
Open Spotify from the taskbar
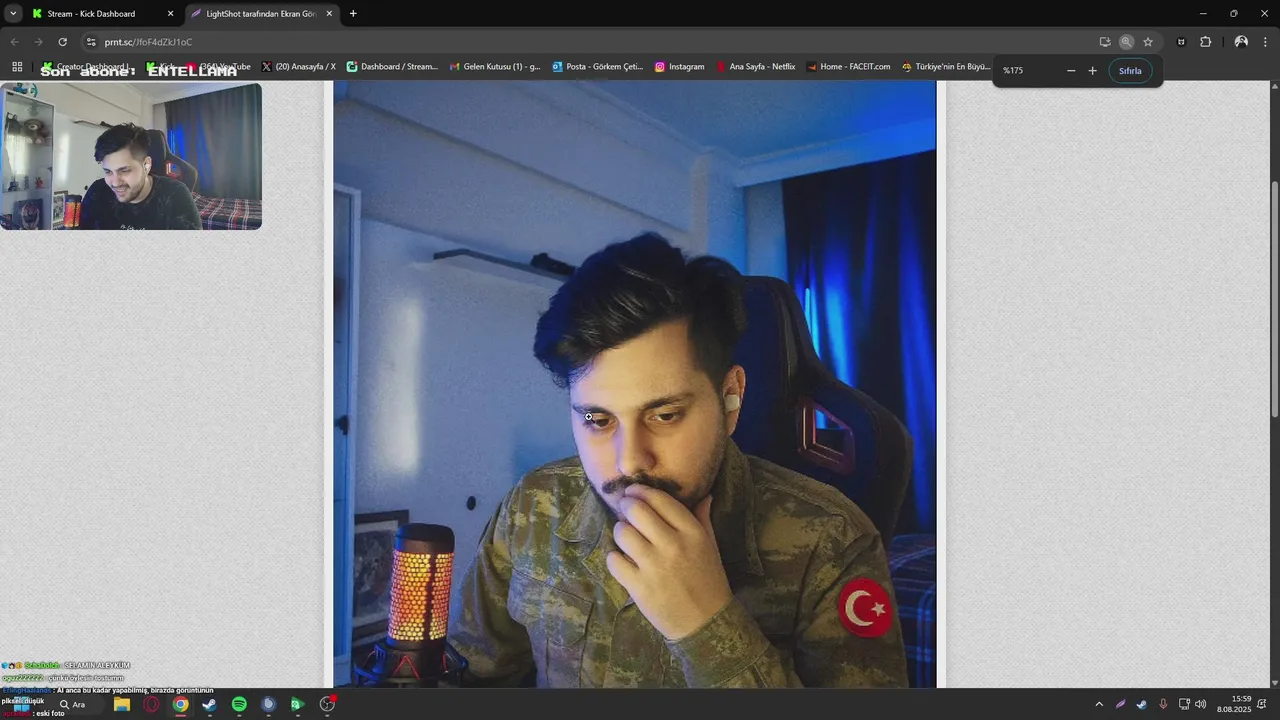point(239,704)
